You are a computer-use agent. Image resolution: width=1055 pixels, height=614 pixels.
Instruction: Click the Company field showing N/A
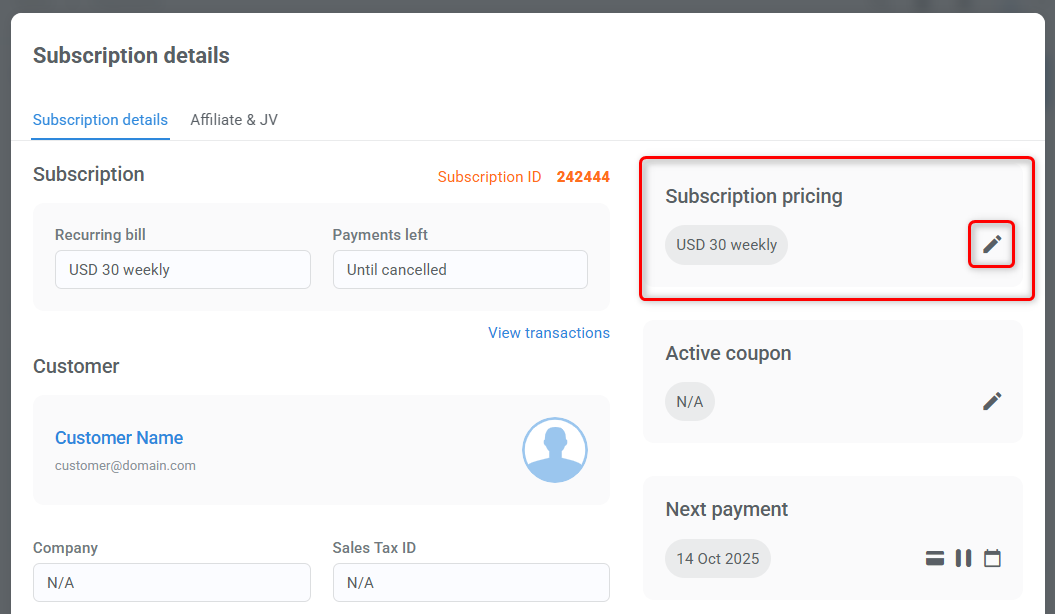[171, 582]
